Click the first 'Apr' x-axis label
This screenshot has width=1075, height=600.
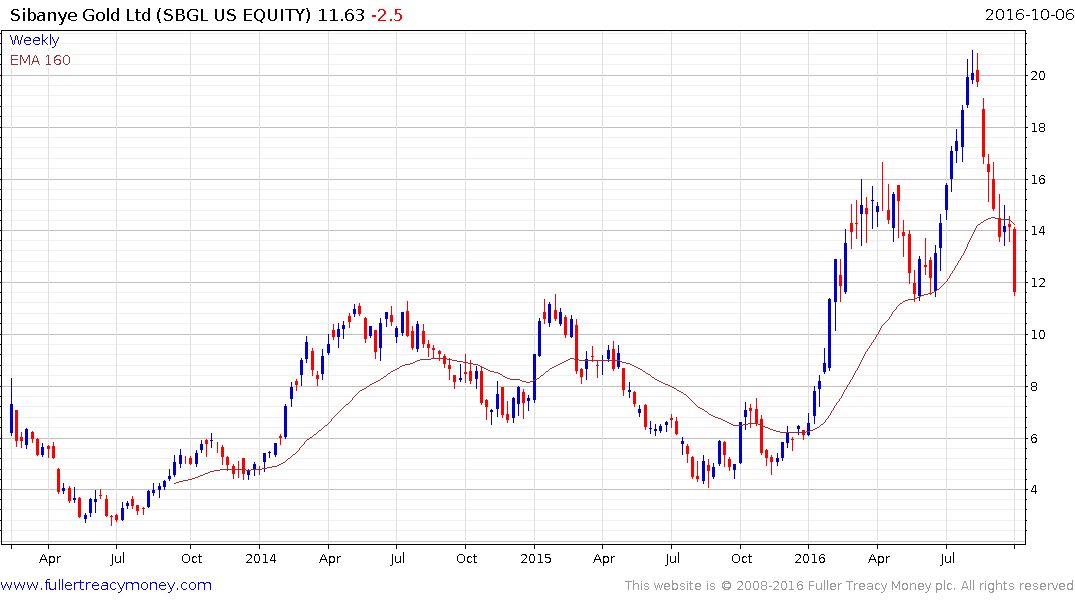coord(50,559)
